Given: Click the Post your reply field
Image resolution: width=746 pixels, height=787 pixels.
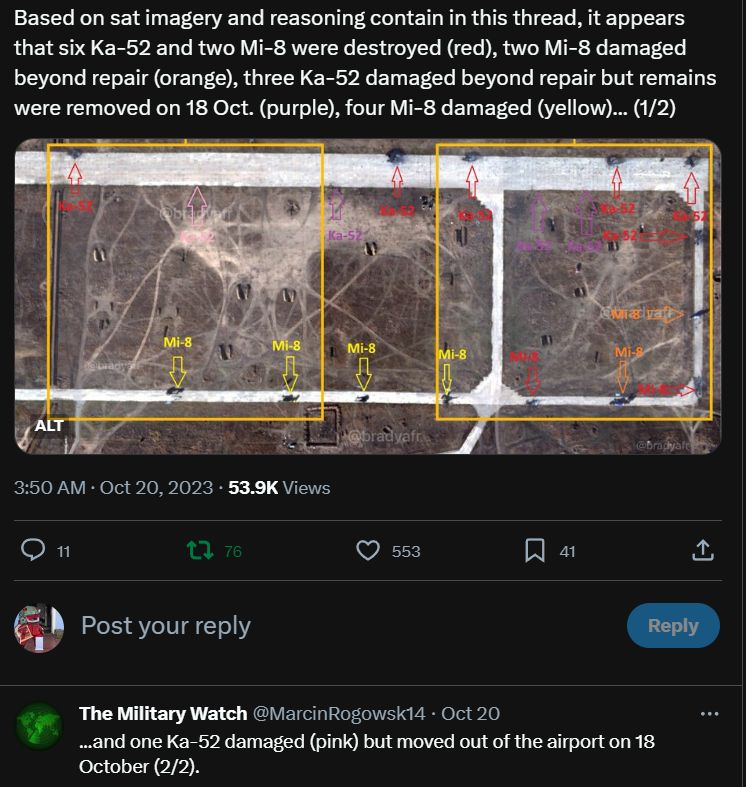Looking at the screenshot, I should 166,626.
